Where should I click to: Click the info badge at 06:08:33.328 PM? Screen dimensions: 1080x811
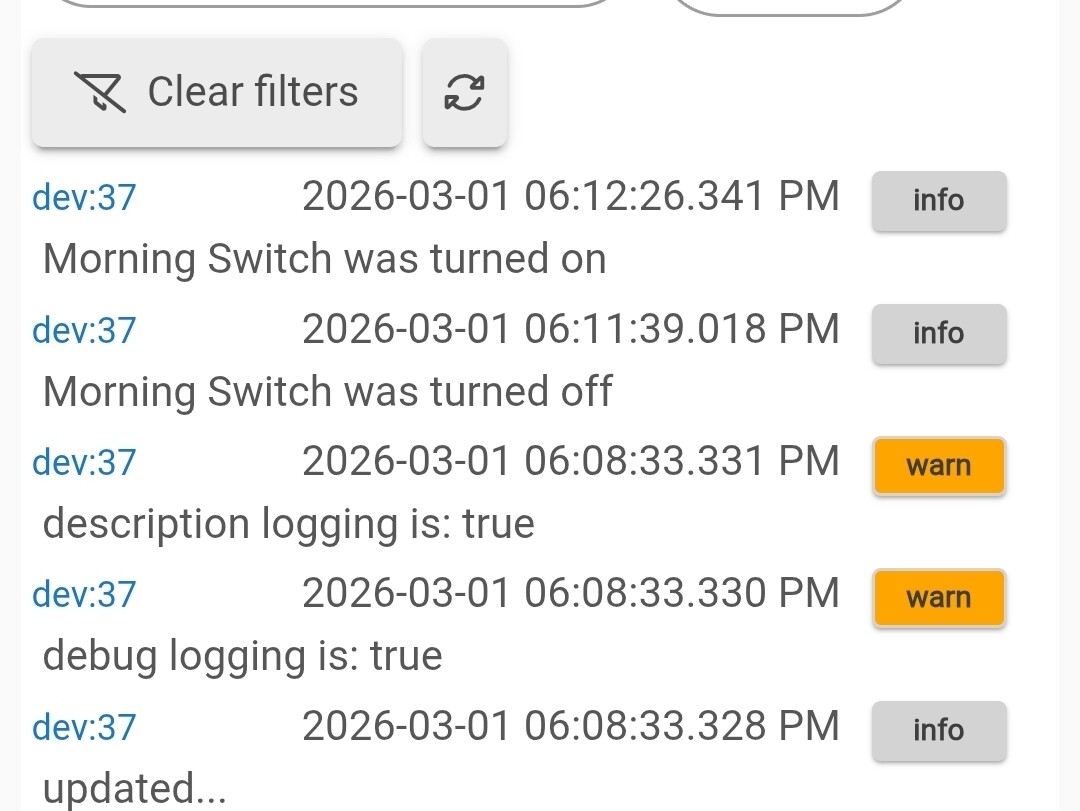(x=938, y=730)
